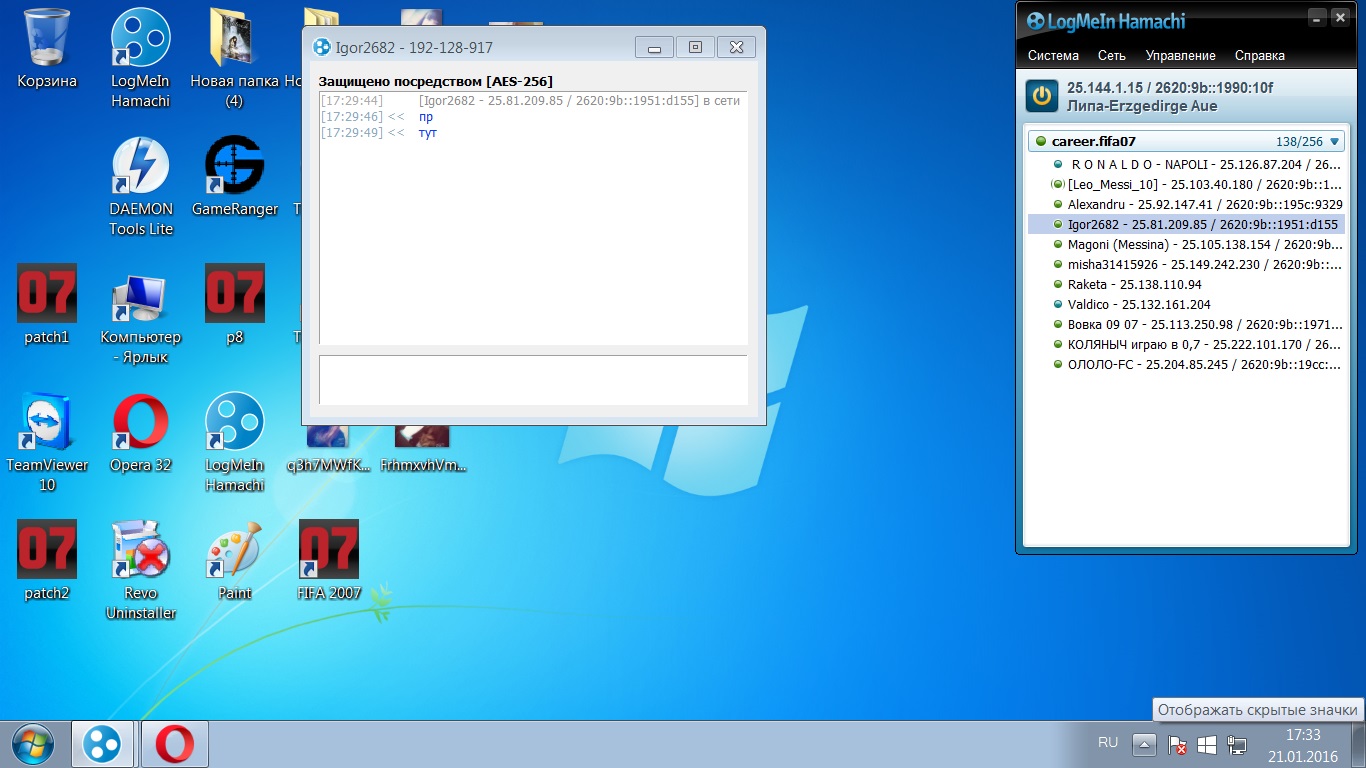This screenshot has width=1366, height=768.
Task: Close the Igor2682 chat window
Action: (736, 47)
